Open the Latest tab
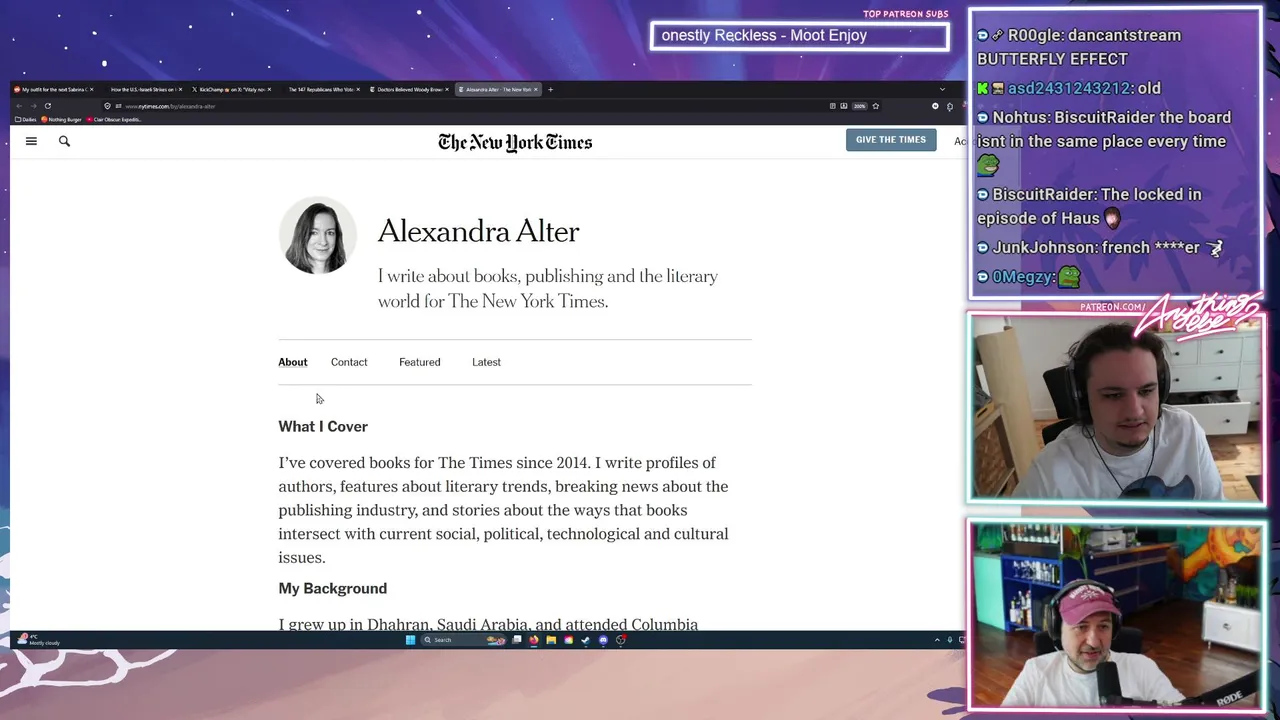This screenshot has width=1280, height=720. [x=486, y=362]
